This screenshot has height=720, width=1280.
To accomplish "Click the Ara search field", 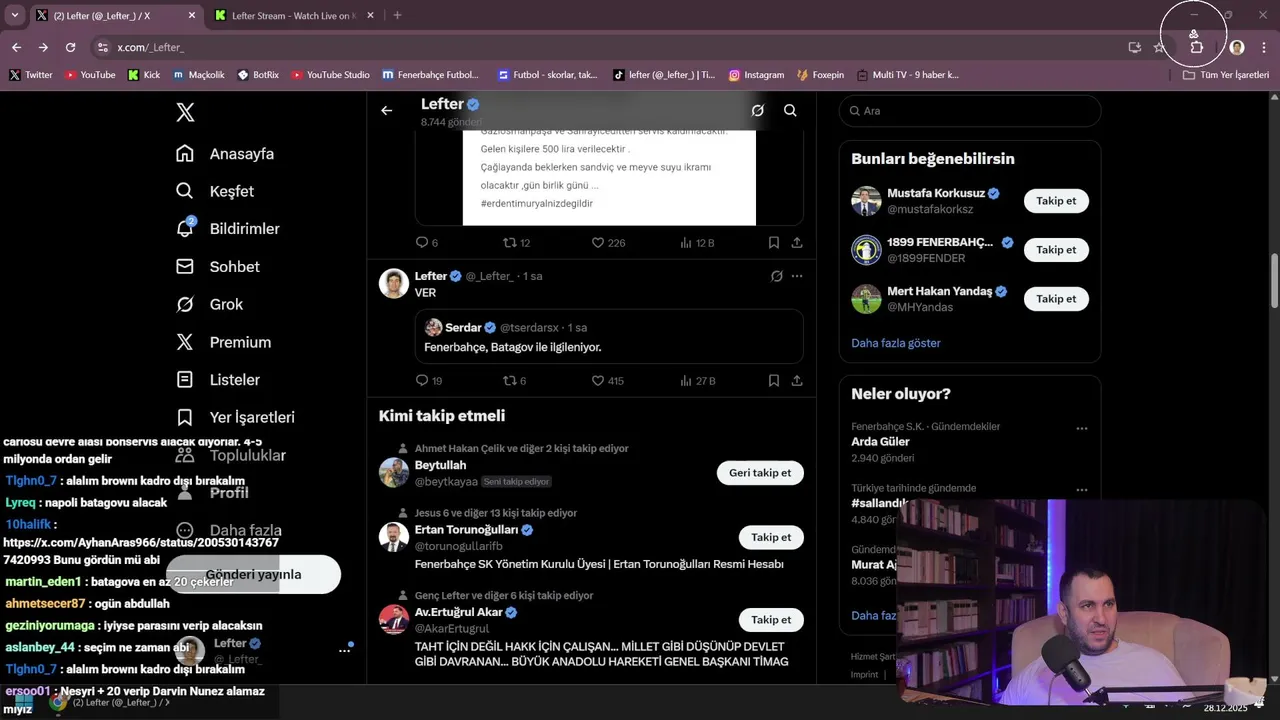I will 970,111.
